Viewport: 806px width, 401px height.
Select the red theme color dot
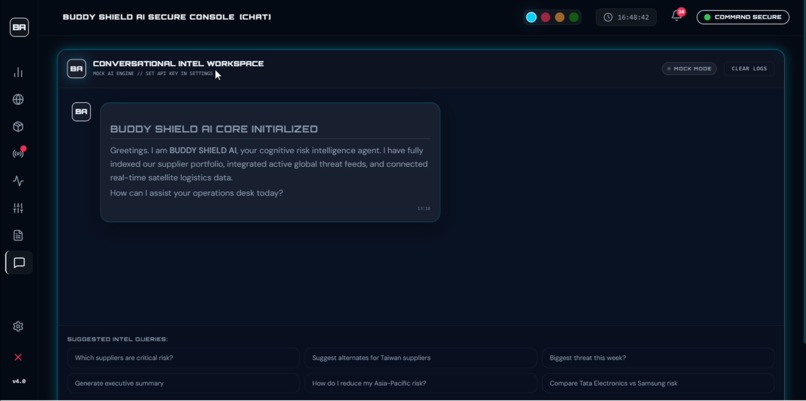coord(545,17)
